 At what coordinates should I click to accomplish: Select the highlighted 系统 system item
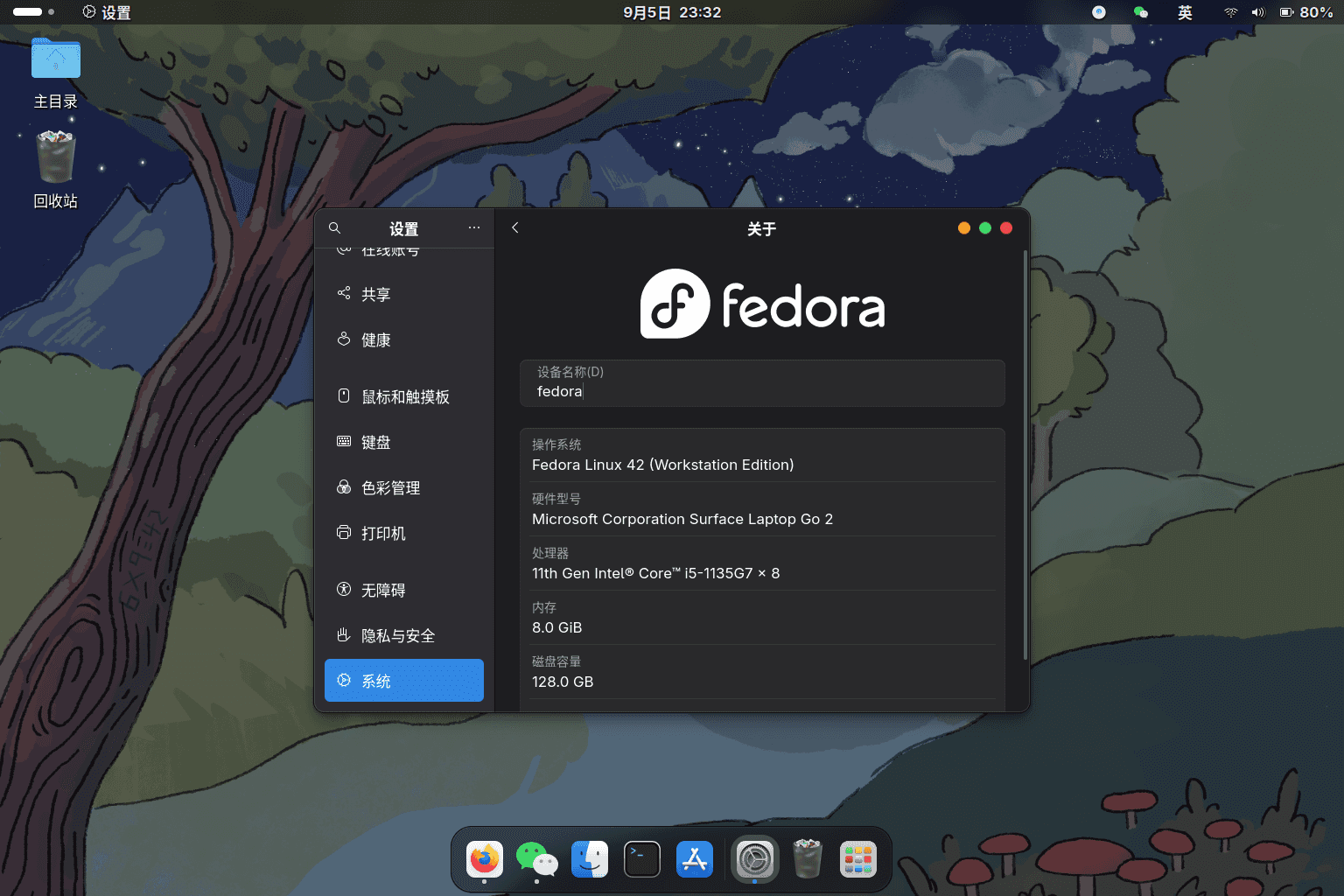click(x=403, y=681)
